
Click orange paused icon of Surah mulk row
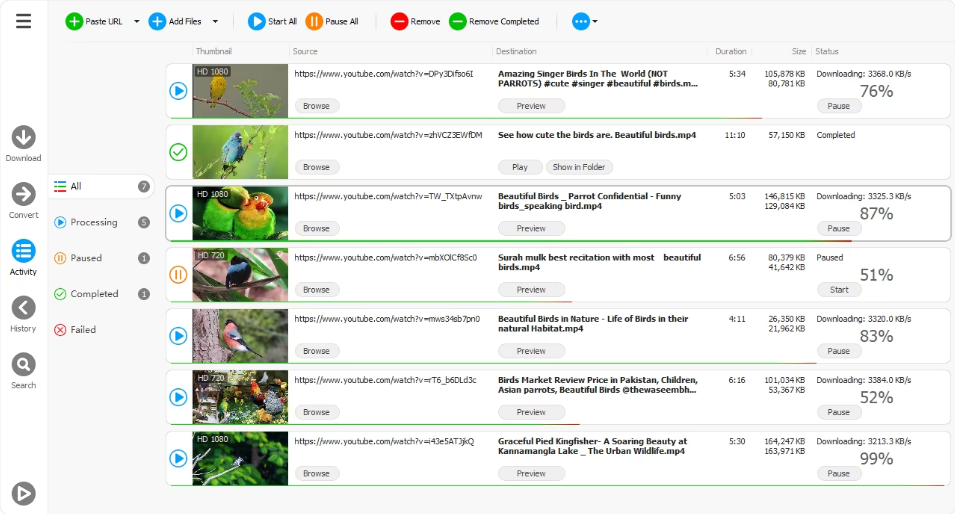pyautogui.click(x=178, y=275)
